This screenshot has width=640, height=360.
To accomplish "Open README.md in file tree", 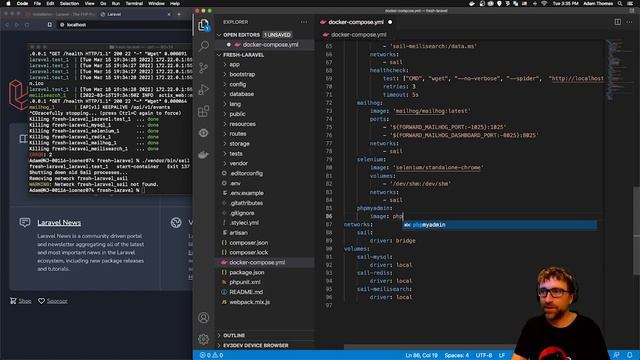I will [x=264, y=292].
